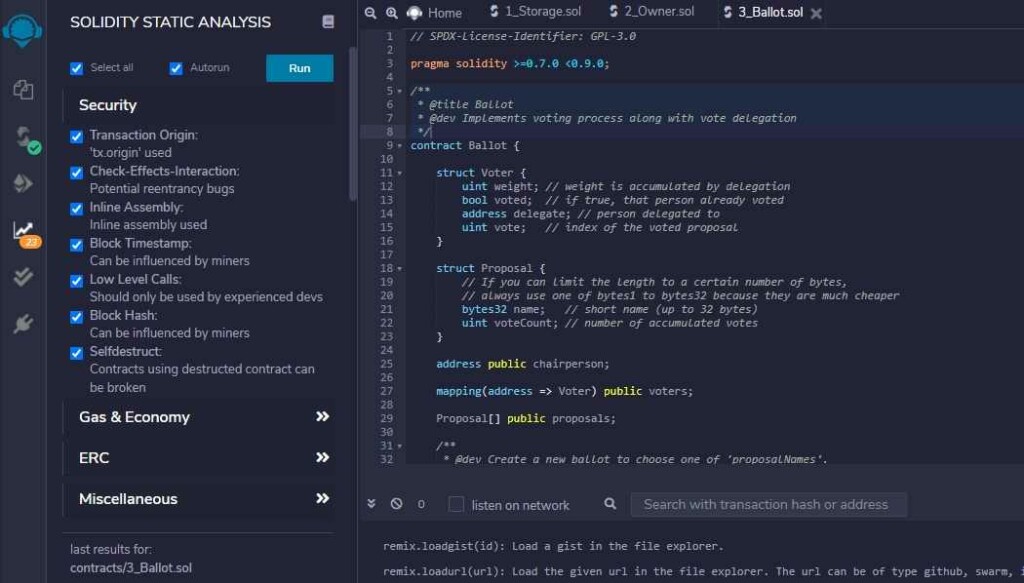Open the Plugin manager plug icon
Image resolution: width=1024 pixels, height=583 pixels.
23,323
